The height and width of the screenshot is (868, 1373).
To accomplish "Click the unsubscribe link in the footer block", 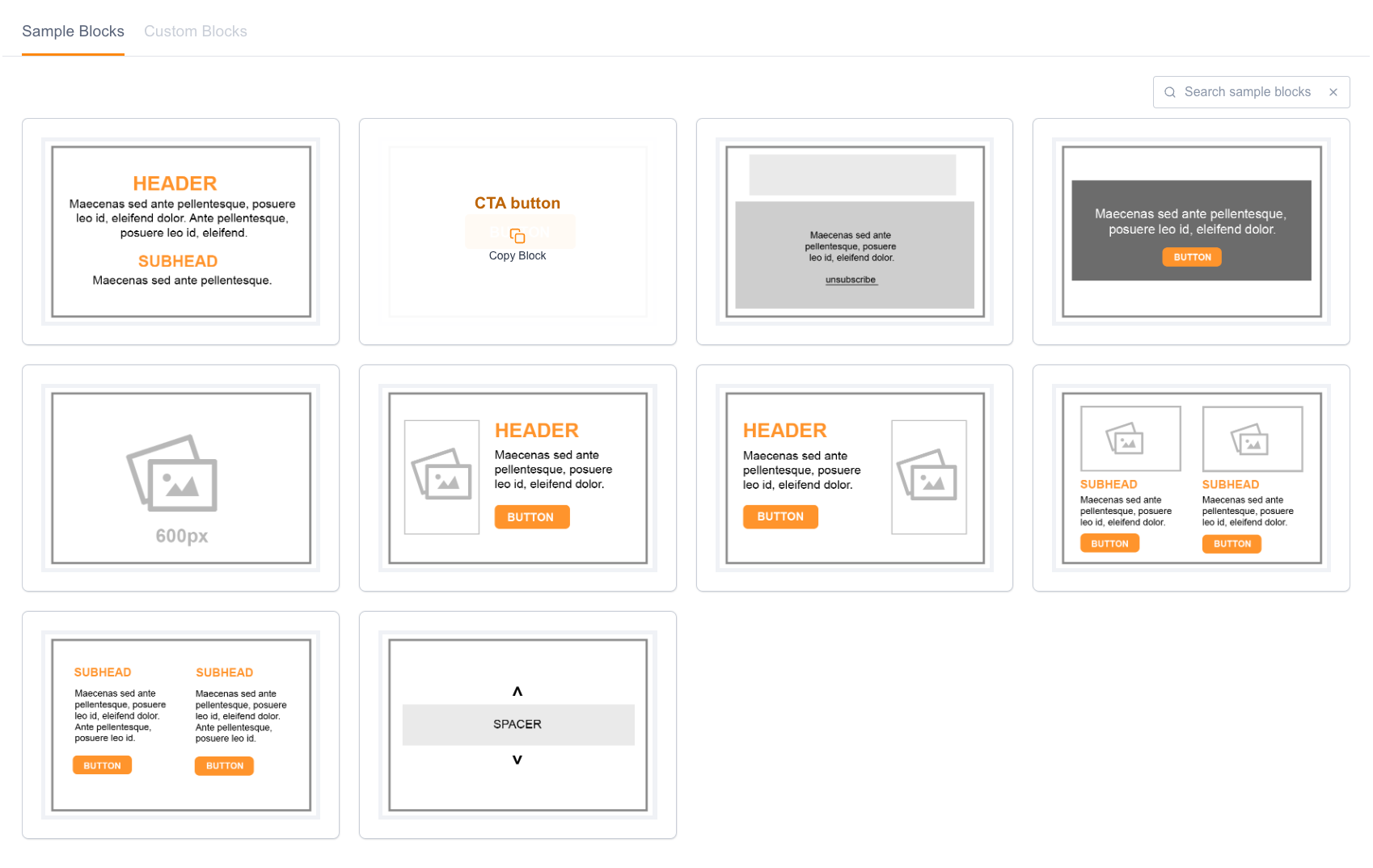I will point(850,280).
